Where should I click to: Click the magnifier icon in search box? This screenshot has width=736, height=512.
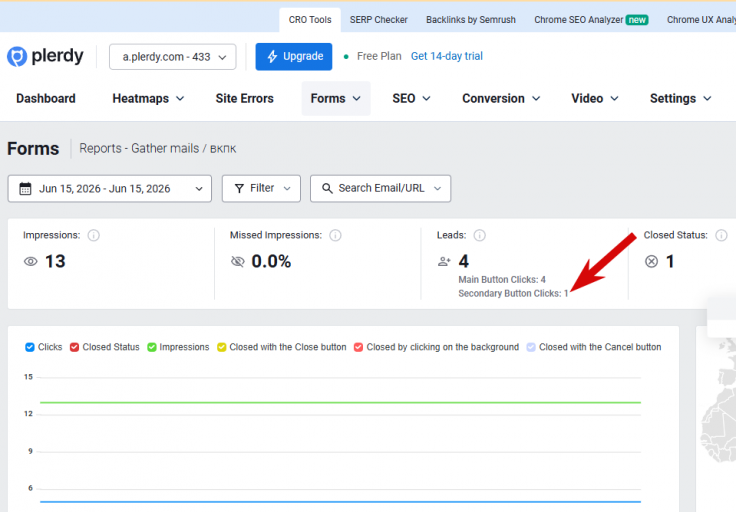(x=327, y=189)
